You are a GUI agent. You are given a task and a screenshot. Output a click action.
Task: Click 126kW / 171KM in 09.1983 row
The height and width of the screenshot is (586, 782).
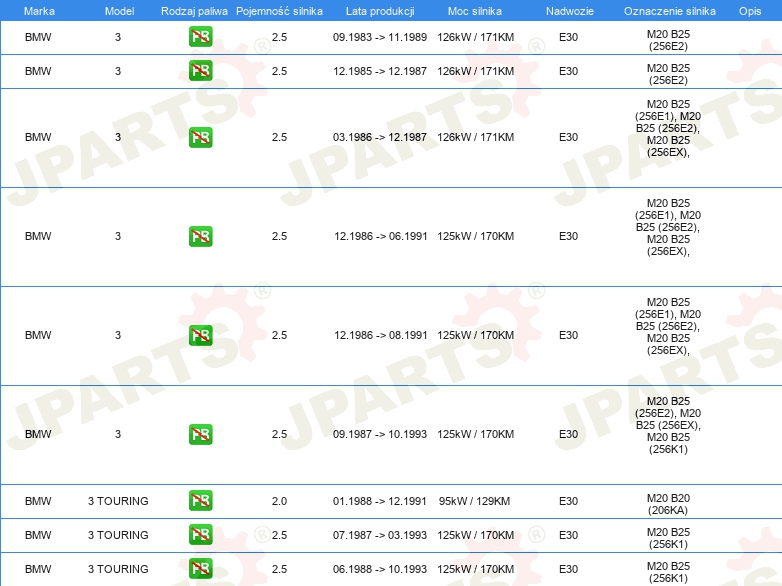pyautogui.click(x=475, y=37)
